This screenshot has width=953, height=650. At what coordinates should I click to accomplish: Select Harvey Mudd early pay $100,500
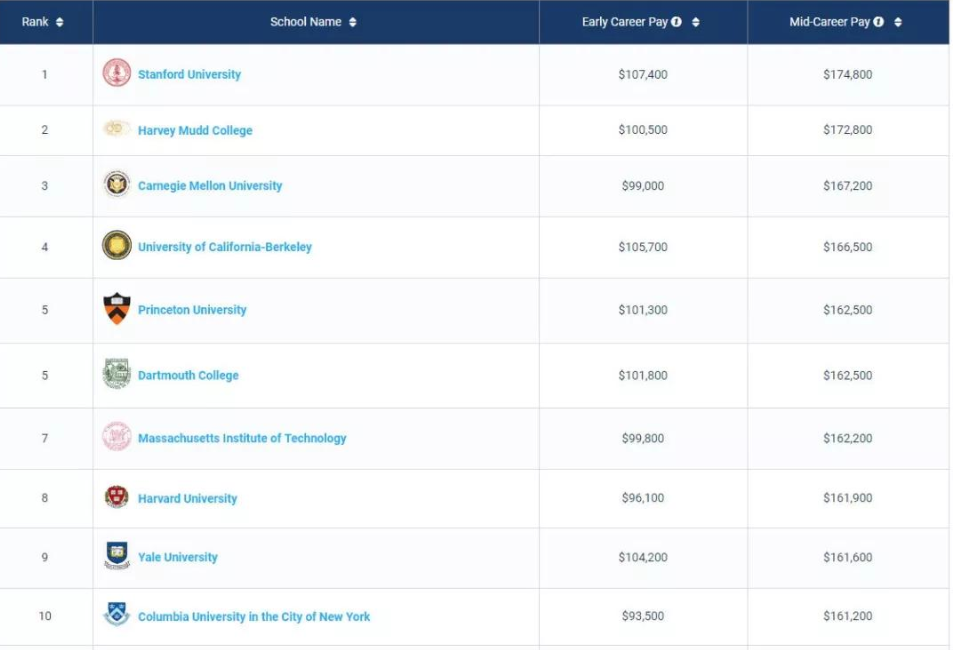point(642,130)
